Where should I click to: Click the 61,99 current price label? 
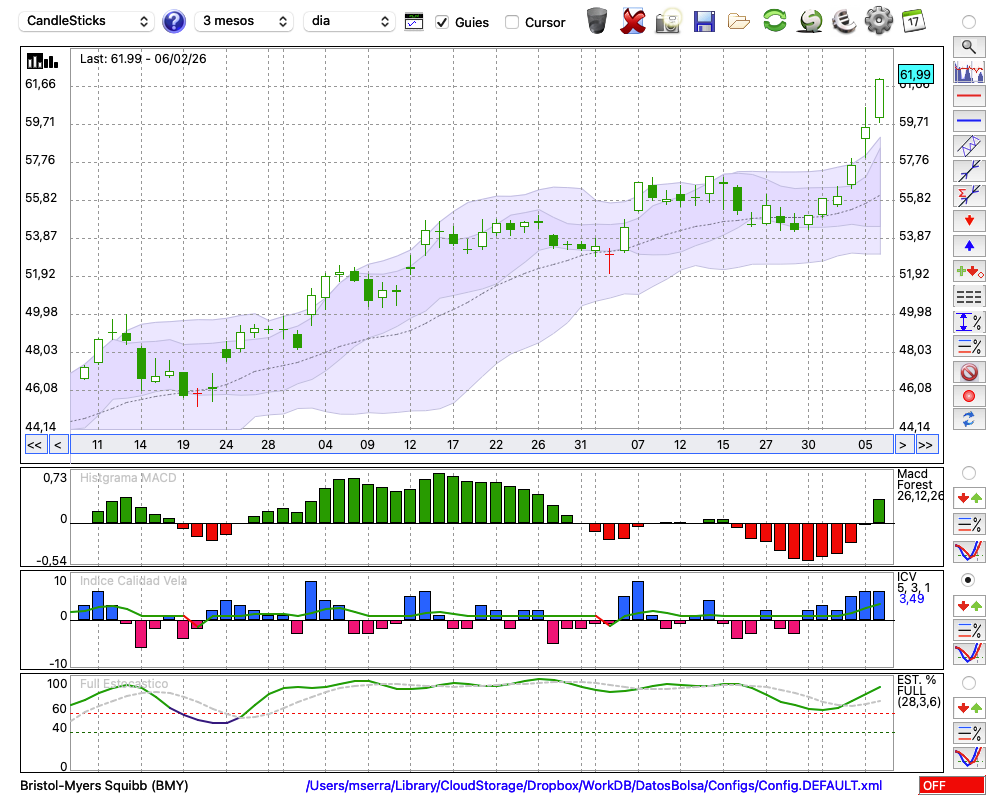click(915, 75)
